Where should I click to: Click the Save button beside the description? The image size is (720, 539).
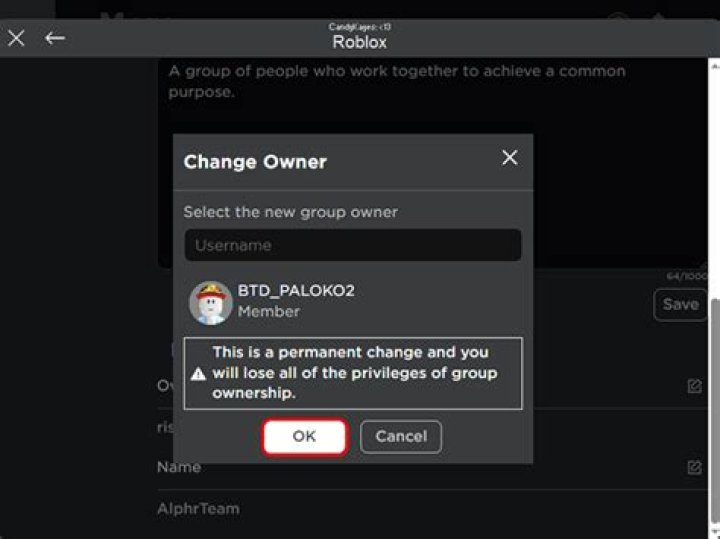[x=680, y=304]
